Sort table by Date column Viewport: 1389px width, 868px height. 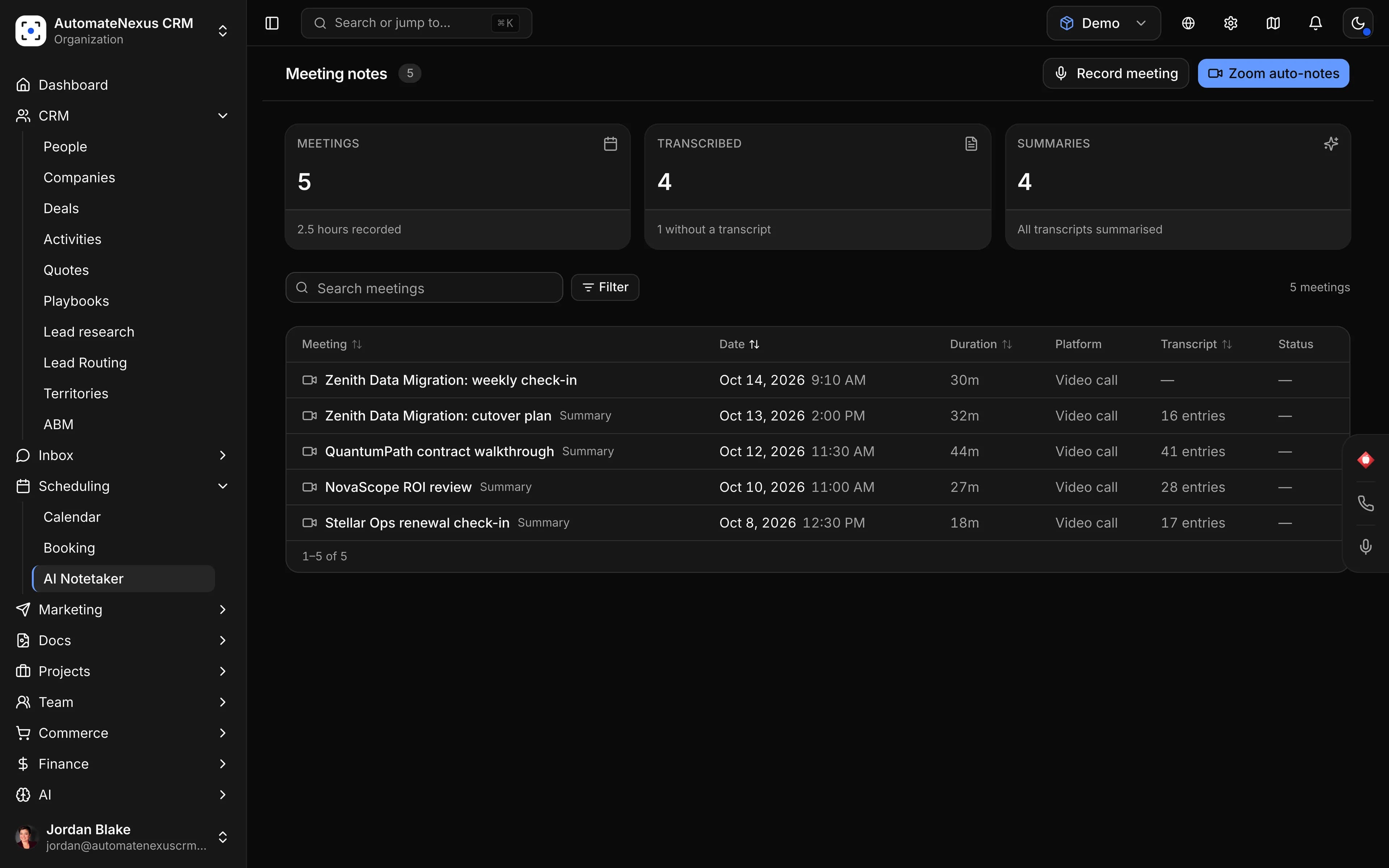[739, 344]
